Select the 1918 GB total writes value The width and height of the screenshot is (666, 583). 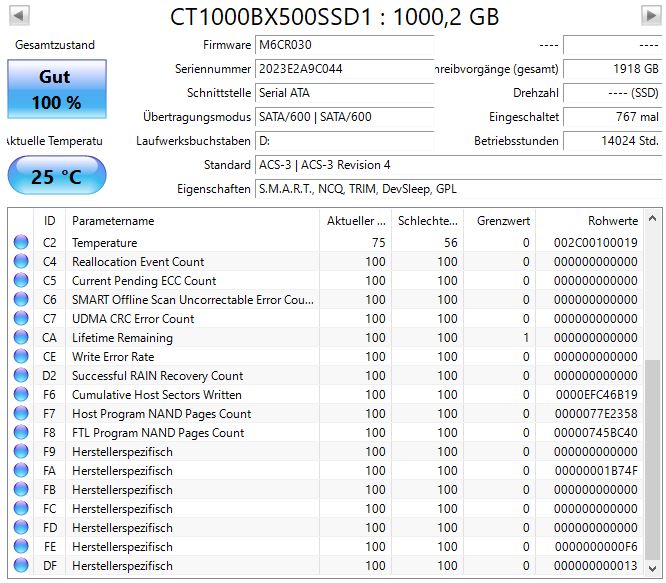(612, 69)
